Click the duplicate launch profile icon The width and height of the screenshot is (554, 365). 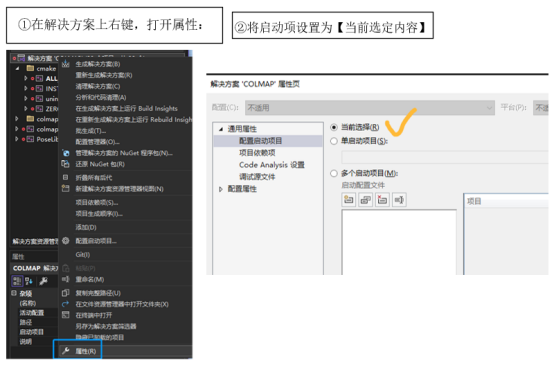coord(365,200)
